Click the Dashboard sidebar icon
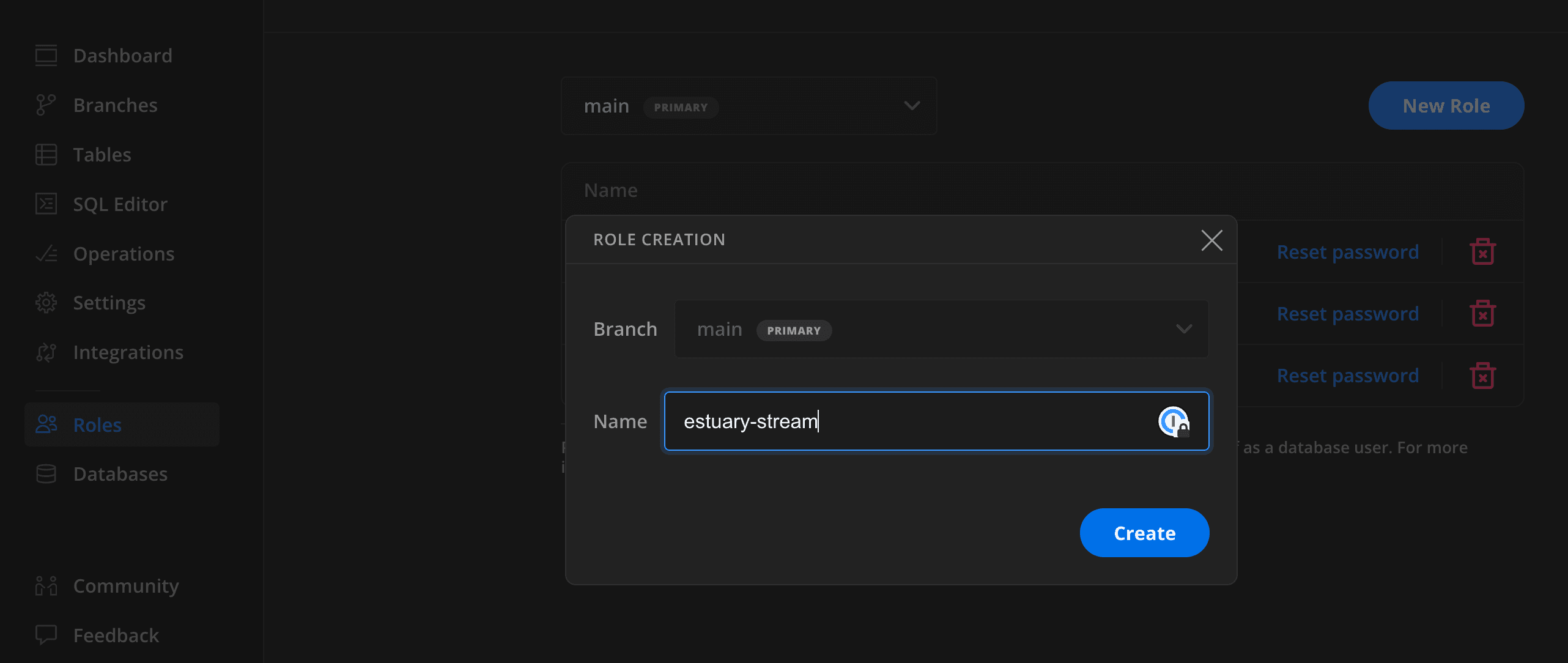The image size is (1568, 663). (46, 56)
